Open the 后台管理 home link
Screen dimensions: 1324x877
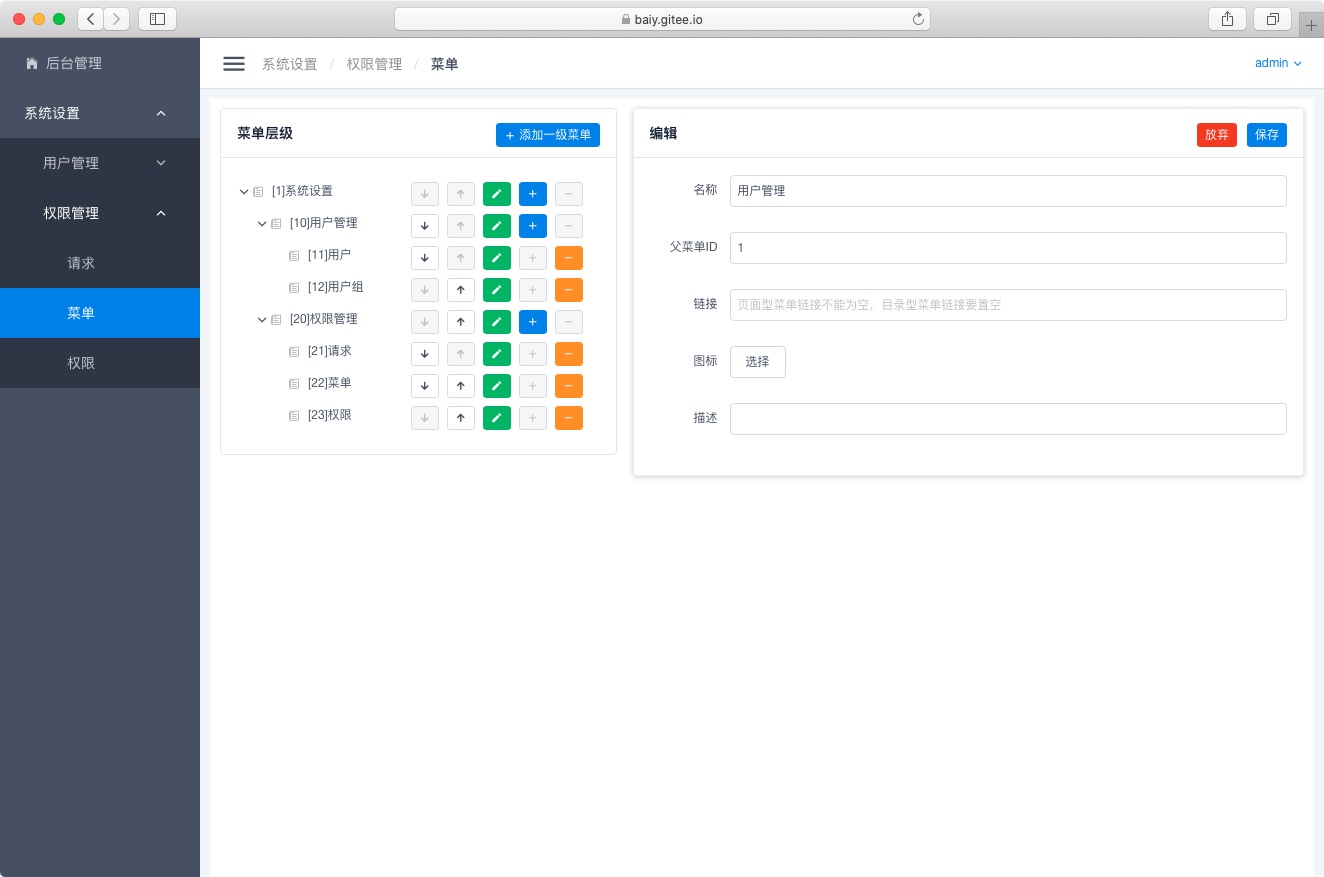(x=63, y=63)
